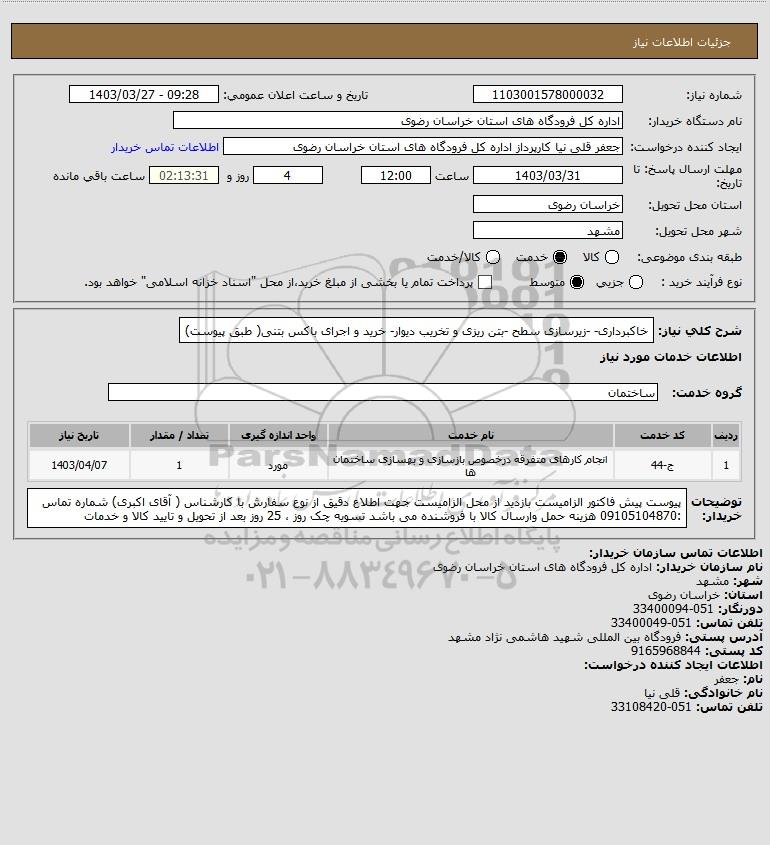This screenshot has width=770, height=845.
Task: Select the کالا radio button
Action: pyautogui.click(x=612, y=258)
